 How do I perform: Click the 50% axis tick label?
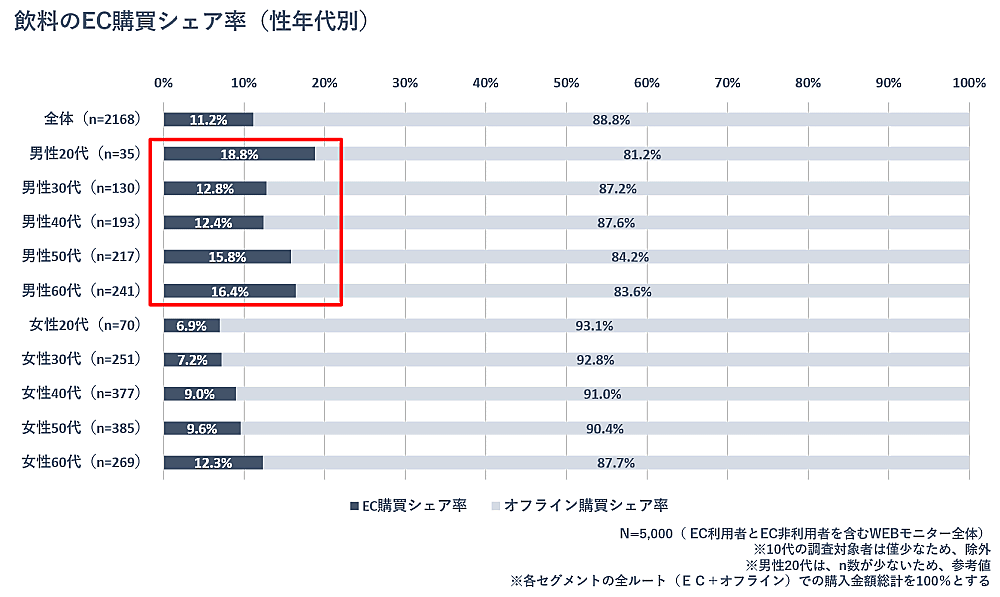(x=566, y=82)
